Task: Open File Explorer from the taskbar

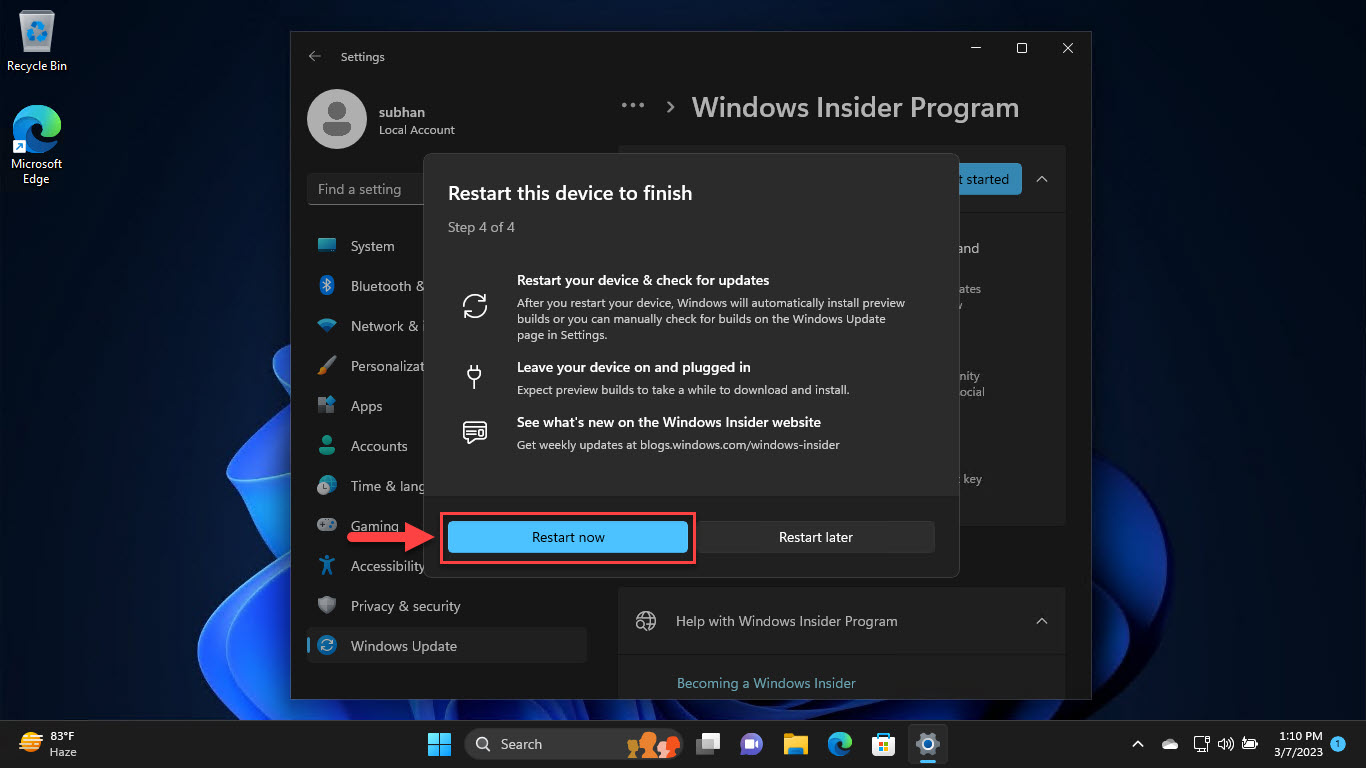Action: tap(795, 744)
